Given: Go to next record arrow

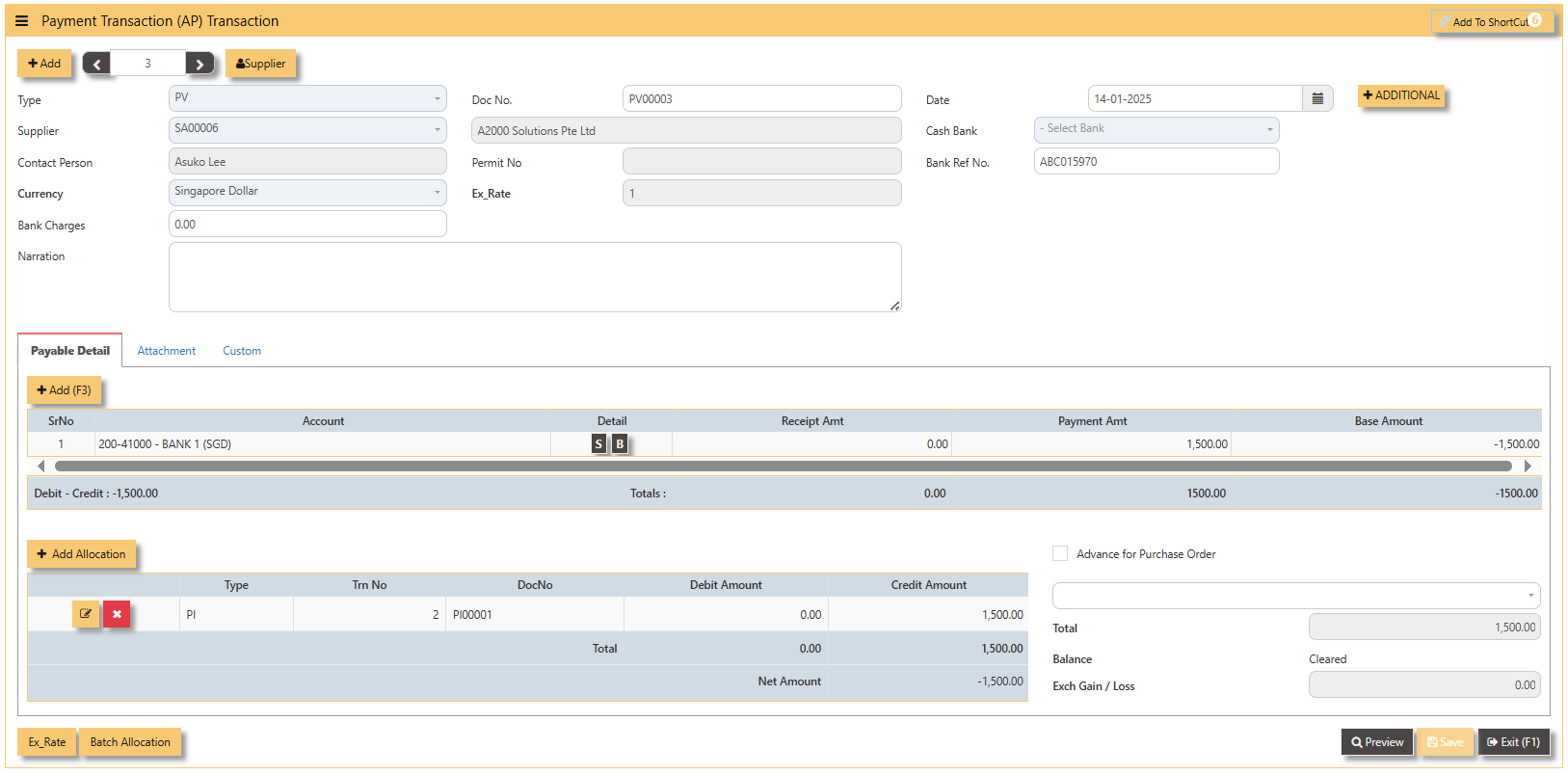Looking at the screenshot, I should [x=199, y=64].
